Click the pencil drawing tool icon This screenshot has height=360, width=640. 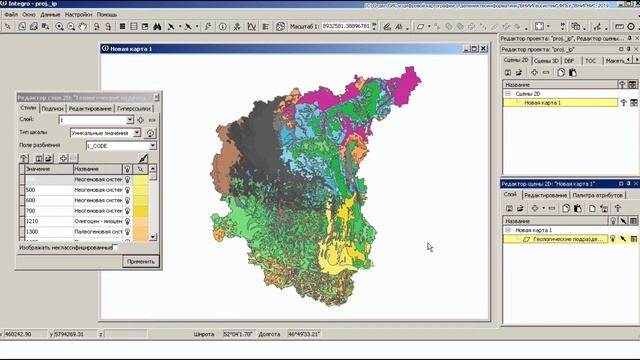click(x=387, y=27)
